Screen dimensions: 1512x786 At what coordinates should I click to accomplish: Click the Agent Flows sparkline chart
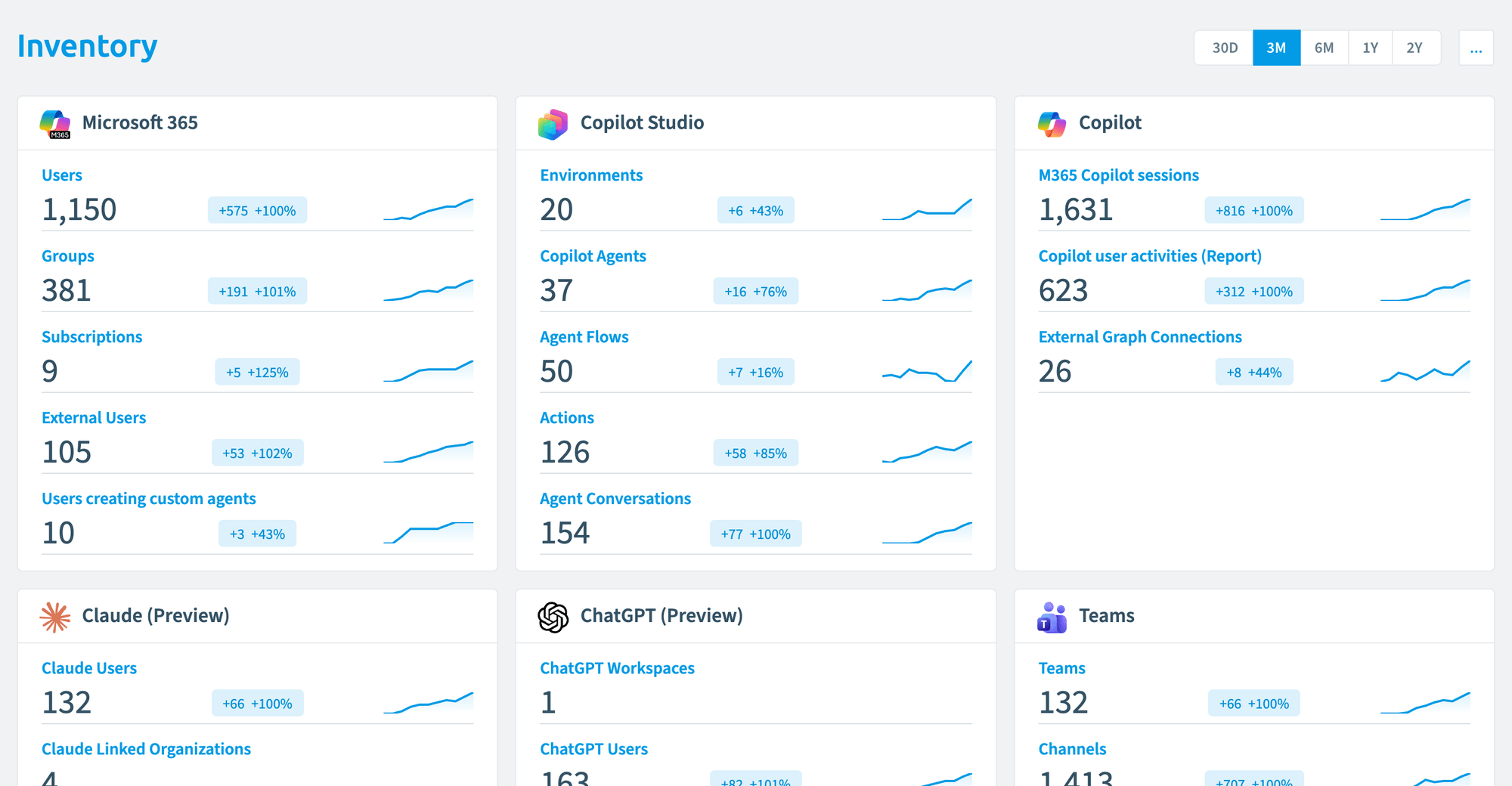pos(927,371)
